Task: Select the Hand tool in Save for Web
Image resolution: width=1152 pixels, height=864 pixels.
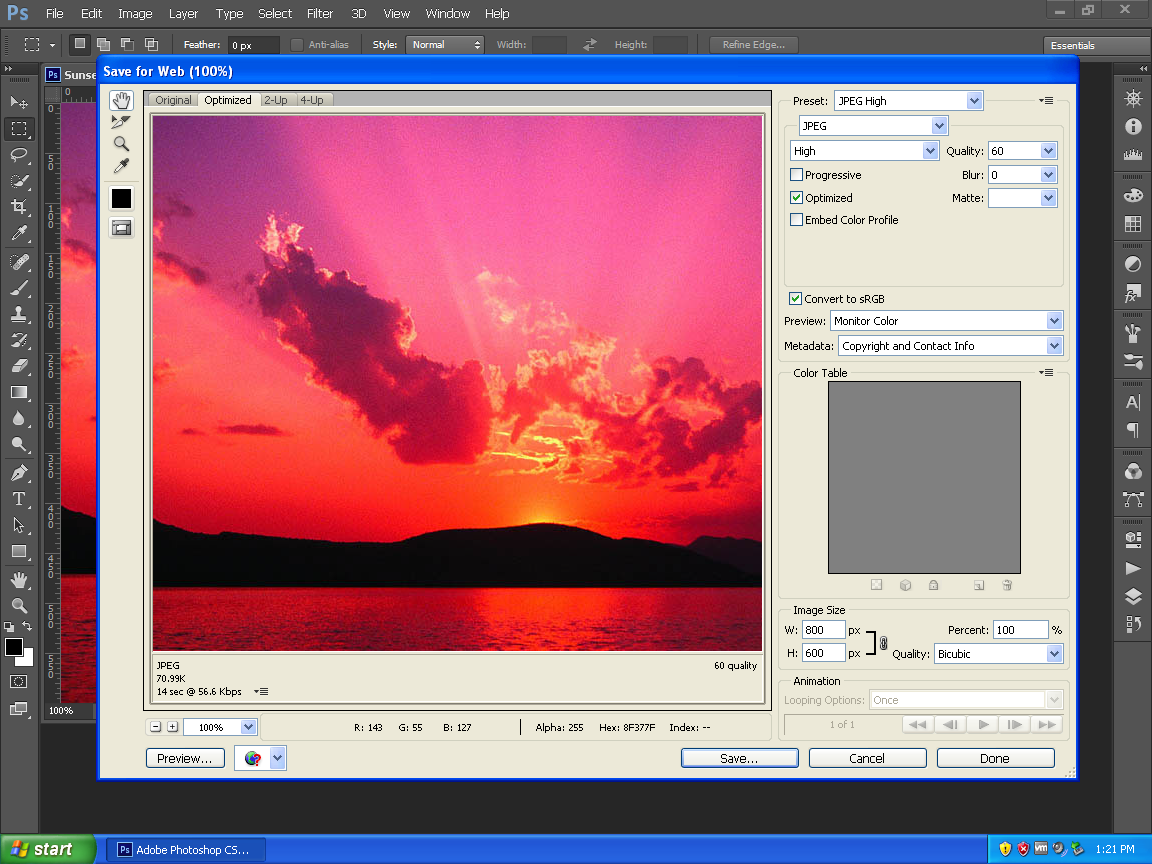Action: point(121,100)
